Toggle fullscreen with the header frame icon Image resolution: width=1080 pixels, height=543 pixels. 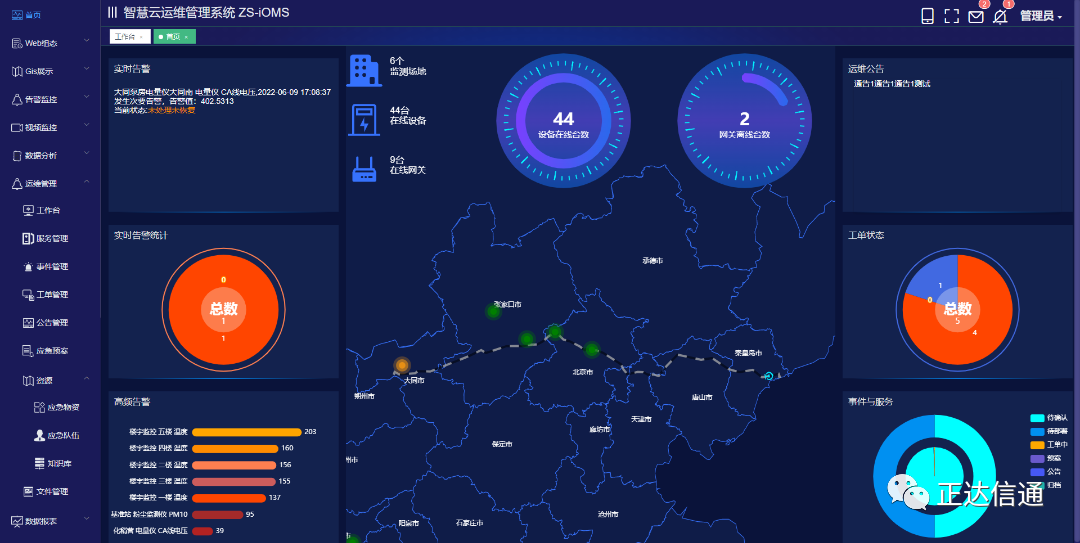coord(951,16)
